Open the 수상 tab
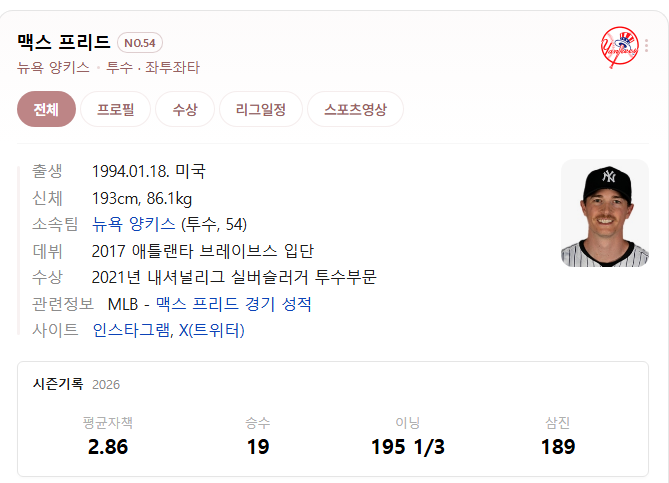This screenshot has height=483, width=669. pyautogui.click(x=185, y=109)
